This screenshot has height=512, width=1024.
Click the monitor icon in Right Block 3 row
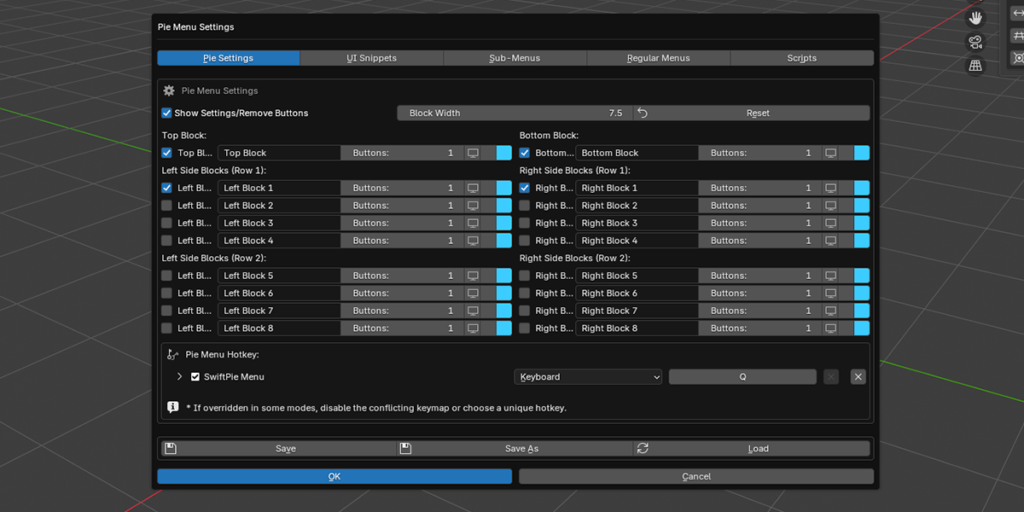point(831,223)
